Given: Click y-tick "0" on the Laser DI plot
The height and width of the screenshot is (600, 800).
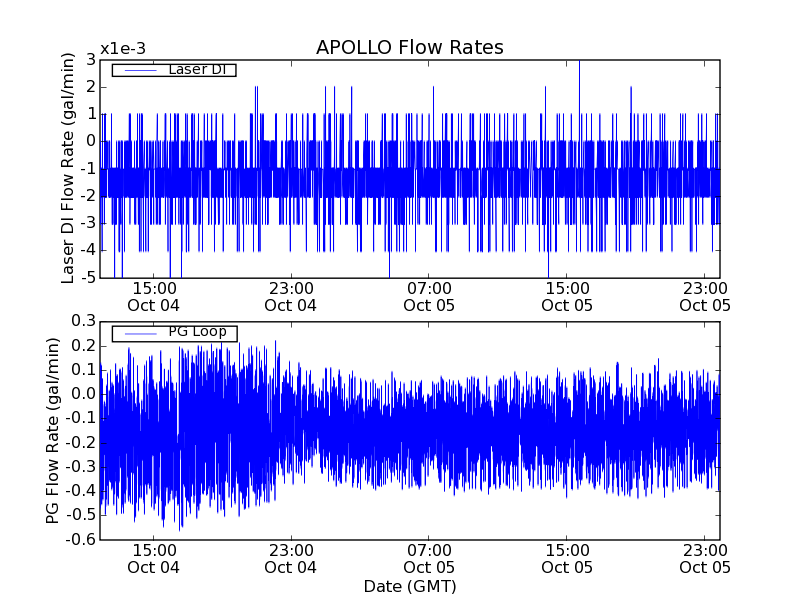Looking at the screenshot, I should pyautogui.click(x=91, y=141).
